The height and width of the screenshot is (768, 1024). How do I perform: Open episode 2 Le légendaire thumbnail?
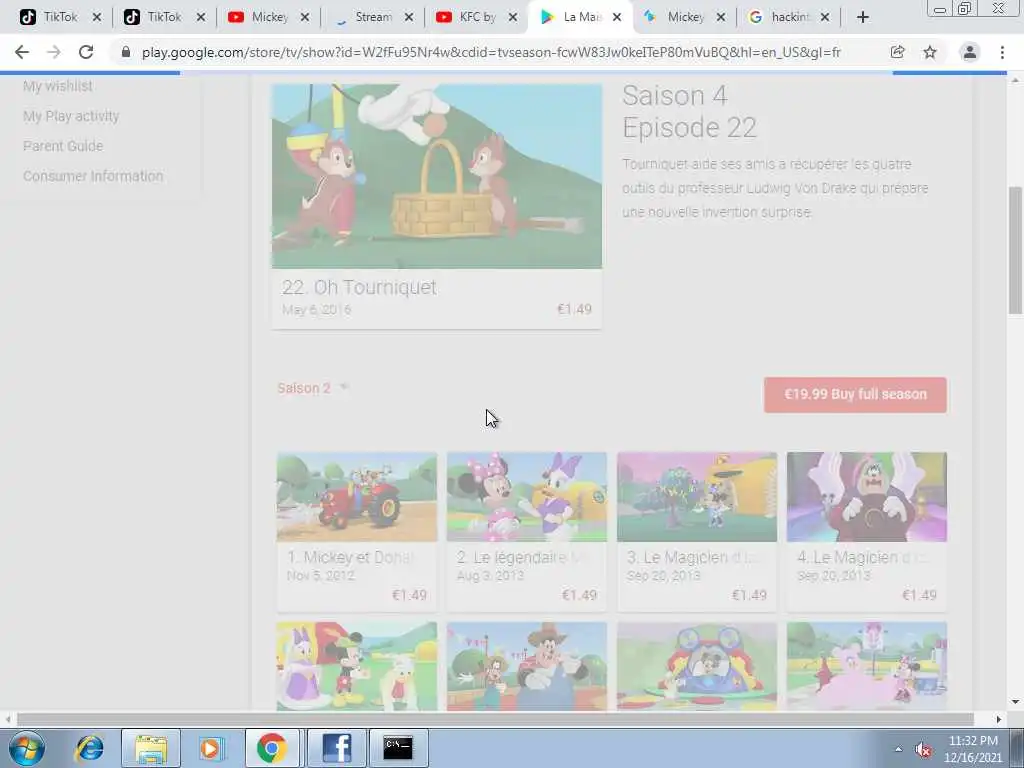[x=526, y=497]
